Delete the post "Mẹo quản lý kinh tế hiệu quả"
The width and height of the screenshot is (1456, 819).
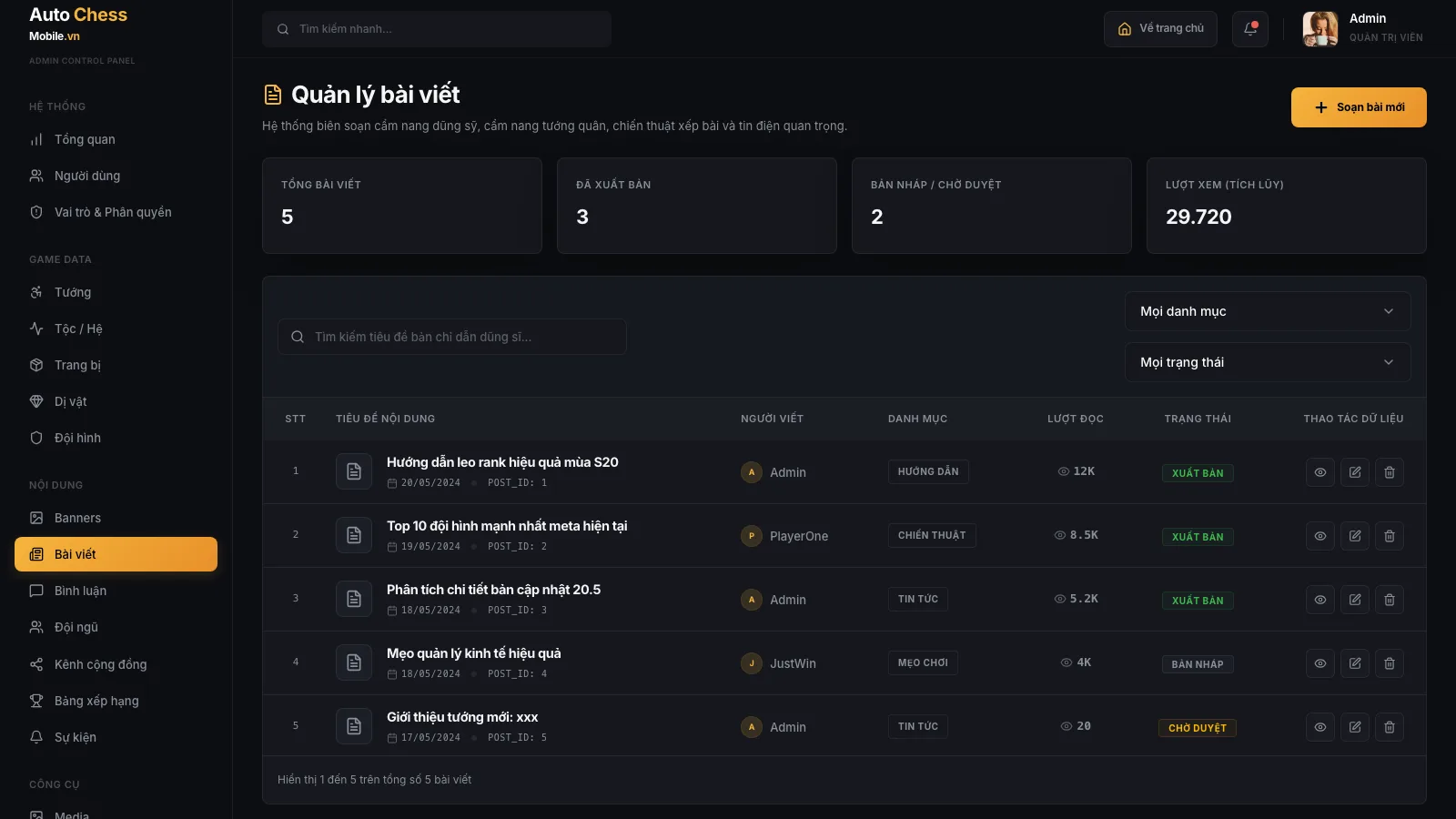click(x=1390, y=663)
